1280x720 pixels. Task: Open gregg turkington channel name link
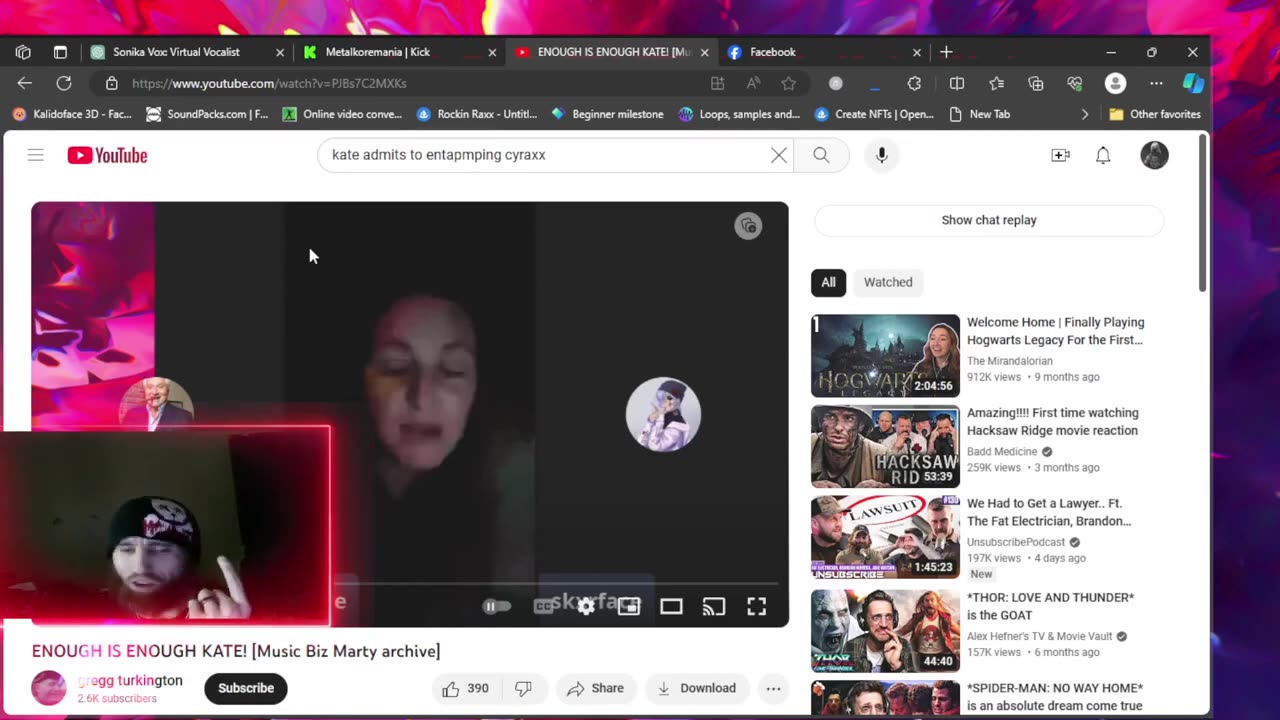coord(130,680)
